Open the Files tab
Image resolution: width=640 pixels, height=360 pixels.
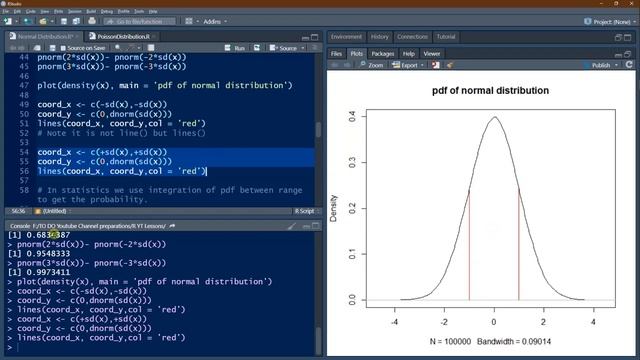(x=336, y=53)
